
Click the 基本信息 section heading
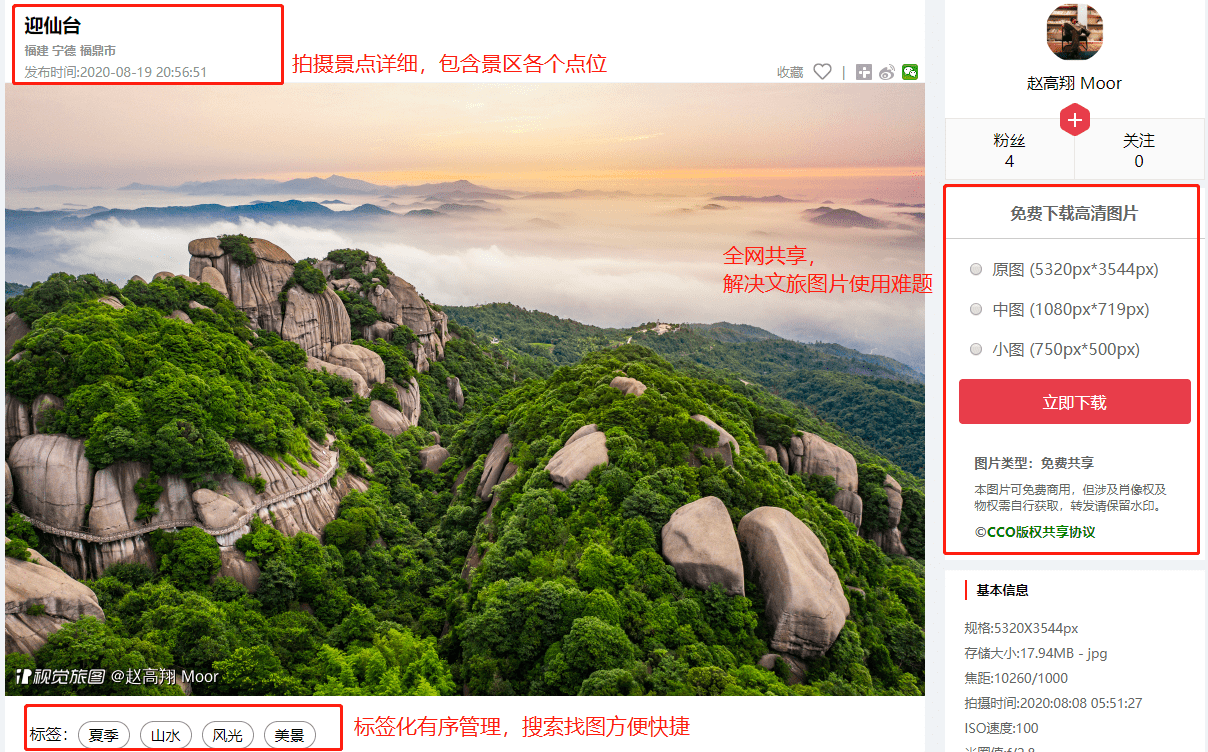[1003, 590]
